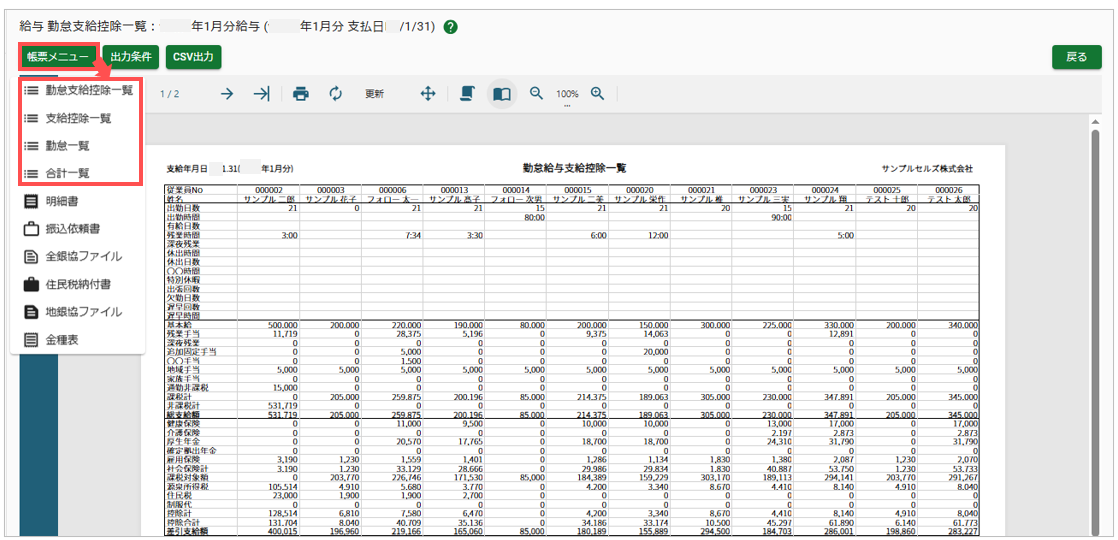Image resolution: width=1118 pixels, height=540 pixels.
Task: Click the 出力条件 button
Action: point(130,57)
